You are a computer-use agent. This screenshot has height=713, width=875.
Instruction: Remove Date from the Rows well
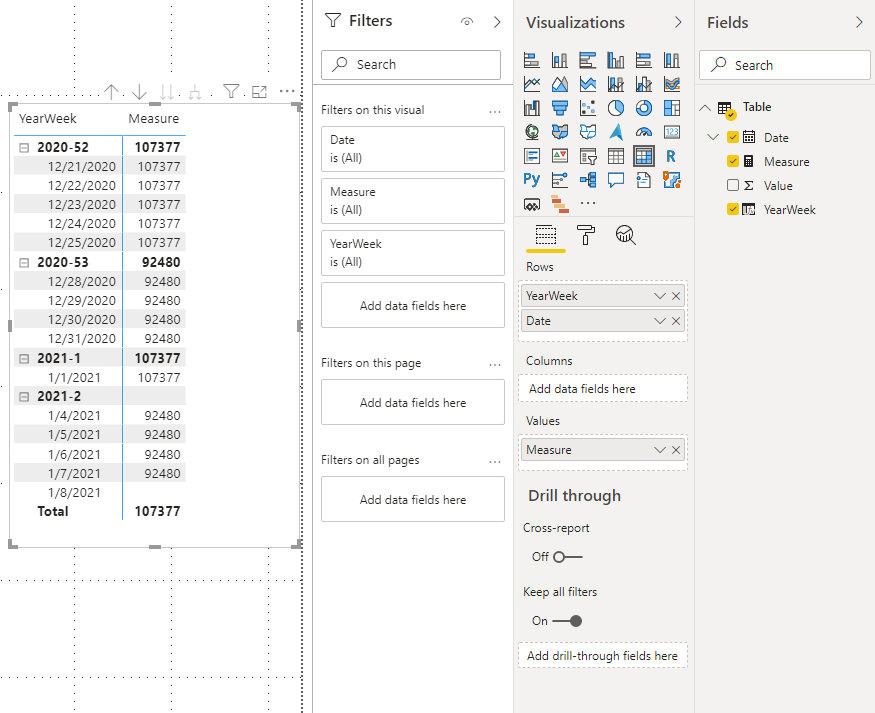click(x=676, y=321)
